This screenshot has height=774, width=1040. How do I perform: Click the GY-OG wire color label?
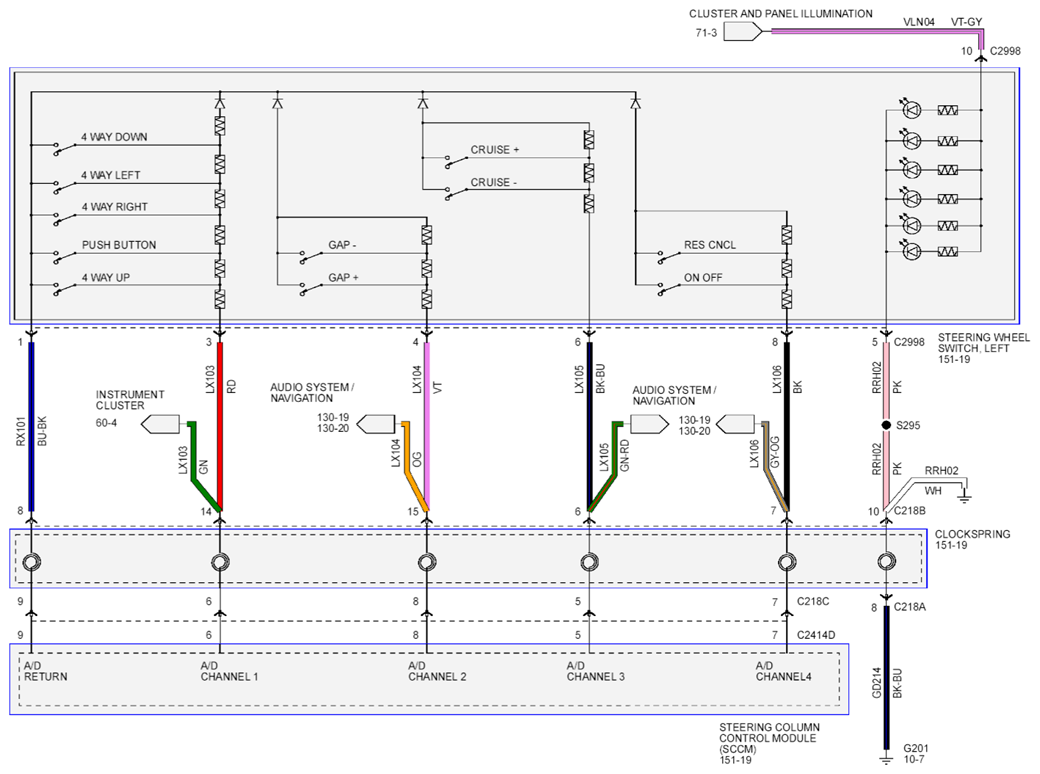click(774, 452)
